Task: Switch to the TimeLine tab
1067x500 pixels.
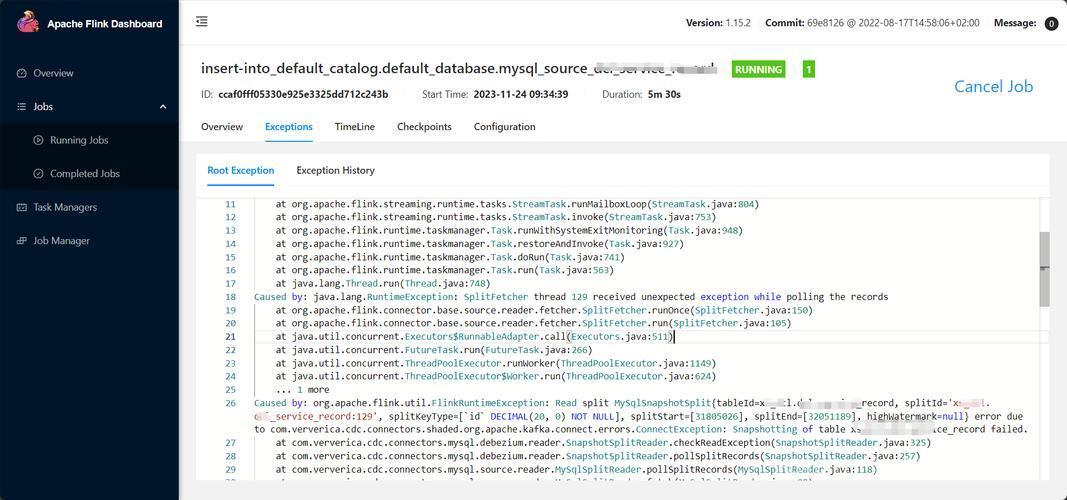Action: click(355, 127)
